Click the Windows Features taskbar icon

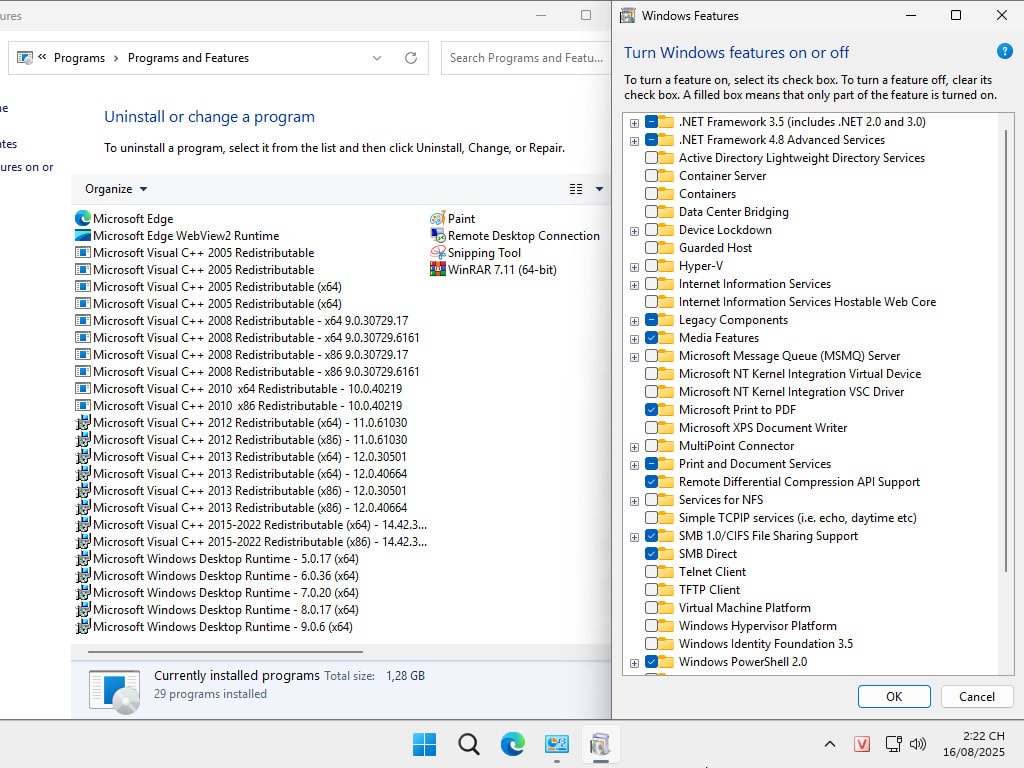tap(600, 744)
